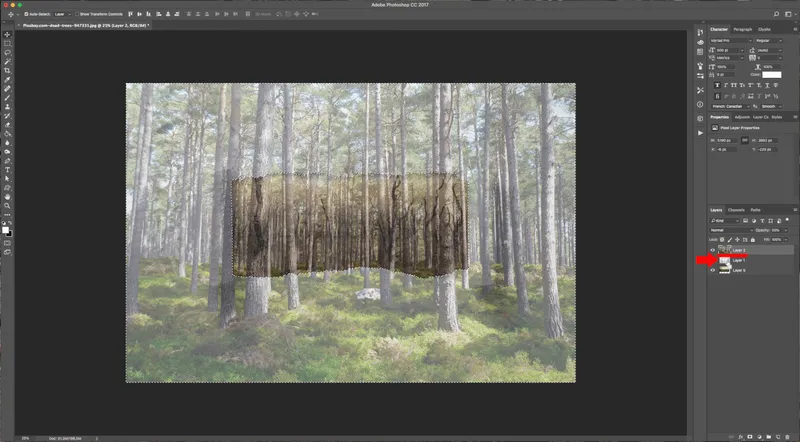The height and width of the screenshot is (442, 800).
Task: Select the Move tool in toolbar
Action: pos(7,35)
